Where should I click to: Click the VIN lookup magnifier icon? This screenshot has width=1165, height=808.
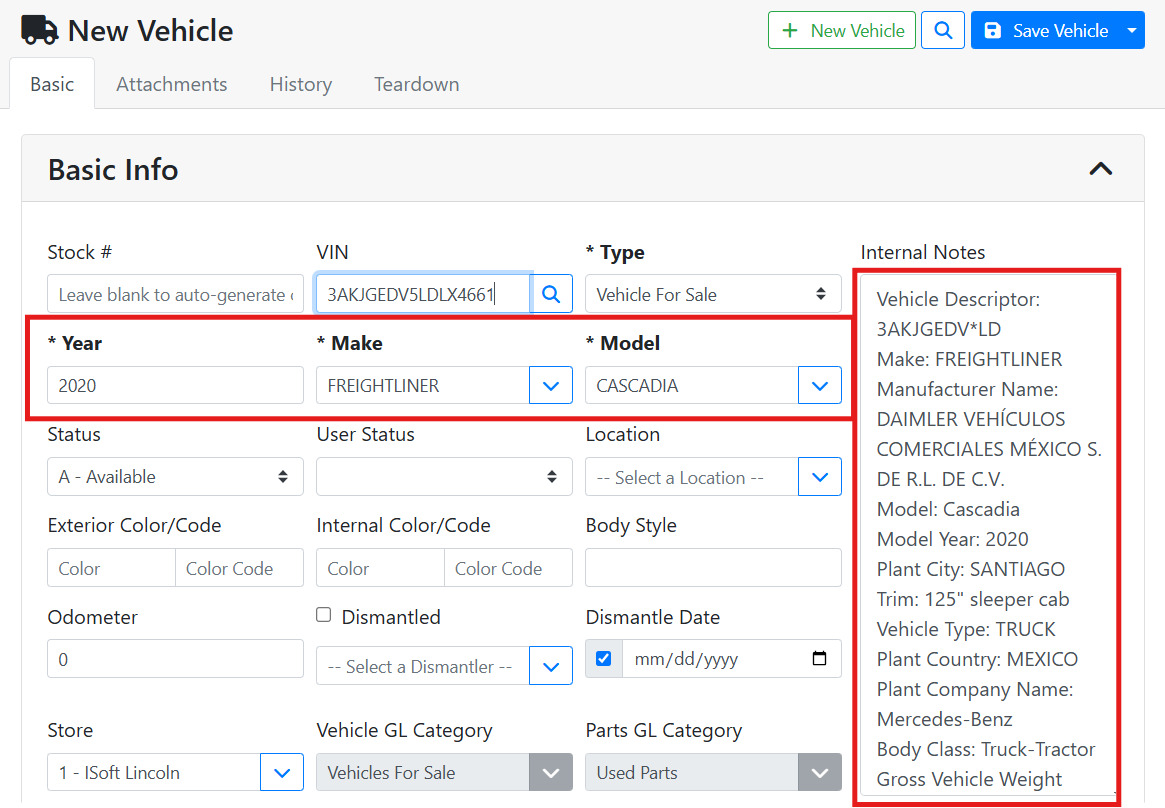point(551,294)
